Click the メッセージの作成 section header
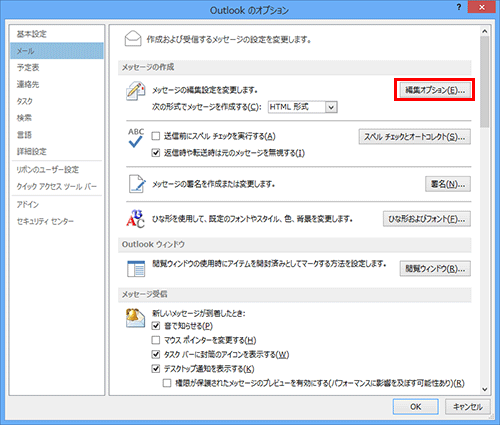Image resolution: width=500 pixels, height=425 pixels. 295,67
